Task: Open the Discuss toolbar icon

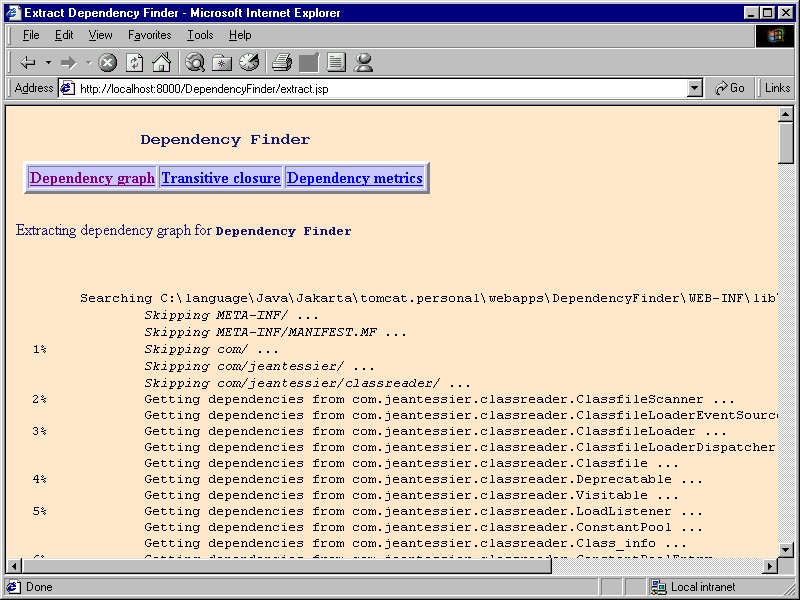Action: click(x=336, y=62)
